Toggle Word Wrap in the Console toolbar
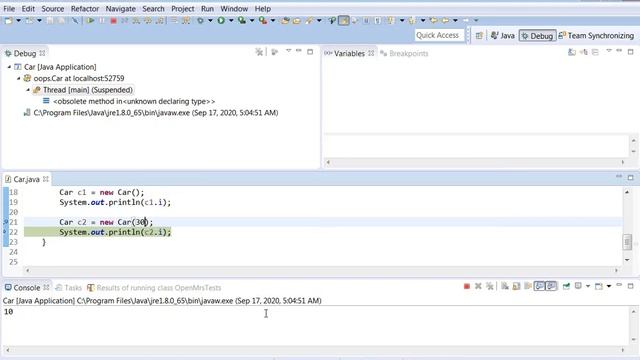This screenshot has width=640, height=360. [528, 287]
